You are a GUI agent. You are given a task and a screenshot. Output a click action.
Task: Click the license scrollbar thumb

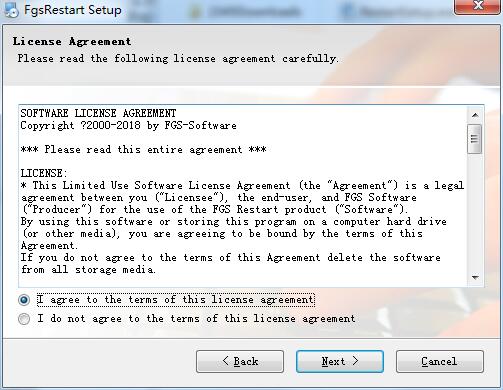click(475, 139)
